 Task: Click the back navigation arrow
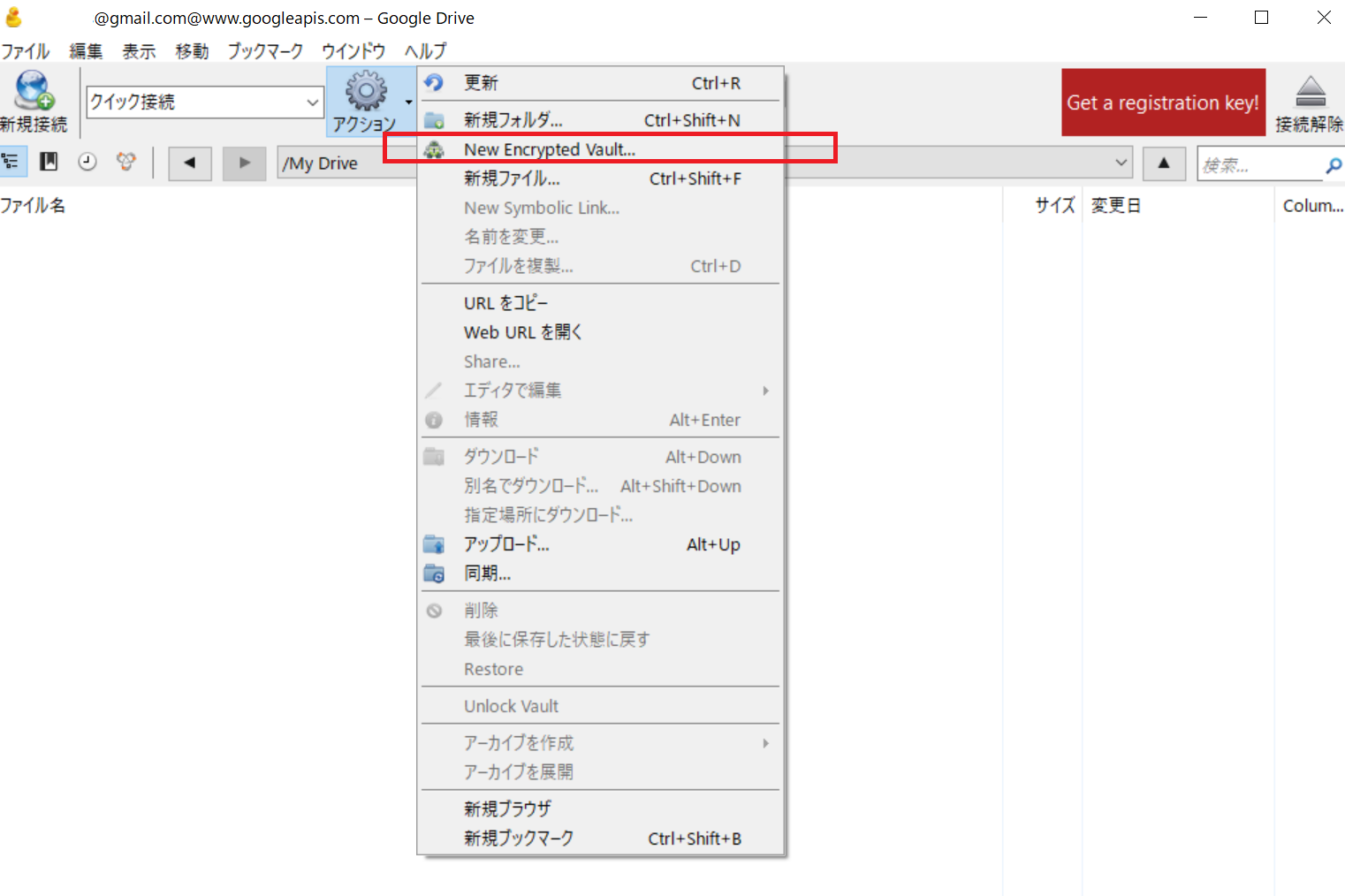(x=189, y=163)
